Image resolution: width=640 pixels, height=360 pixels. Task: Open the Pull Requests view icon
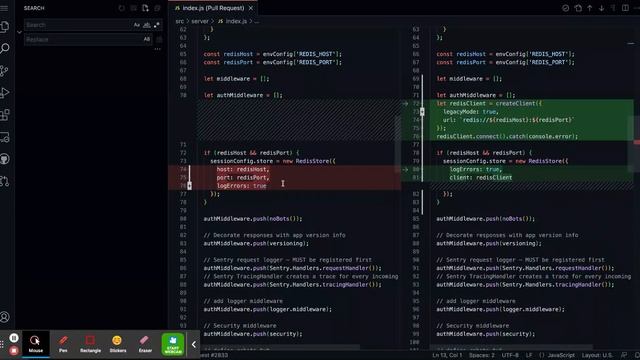pyautogui.click(x=5, y=181)
